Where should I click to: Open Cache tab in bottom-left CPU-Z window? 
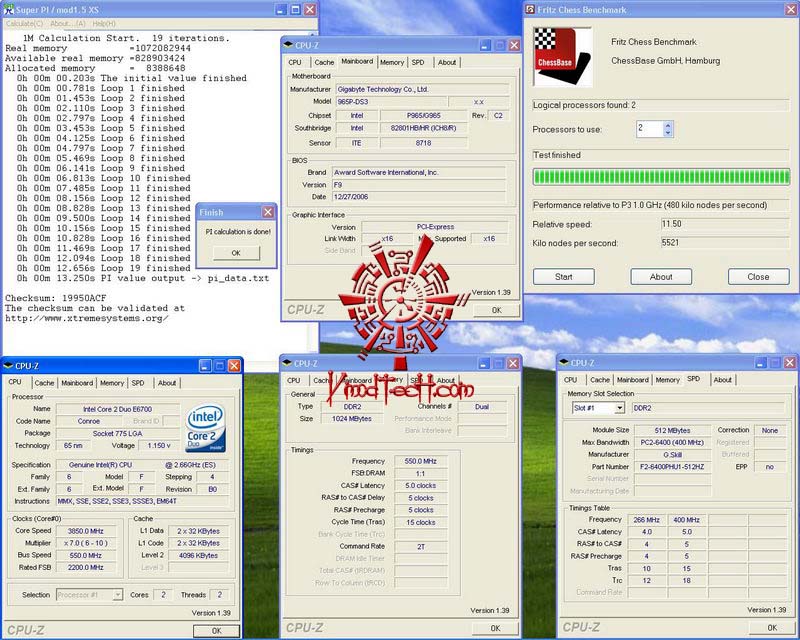pos(44,383)
